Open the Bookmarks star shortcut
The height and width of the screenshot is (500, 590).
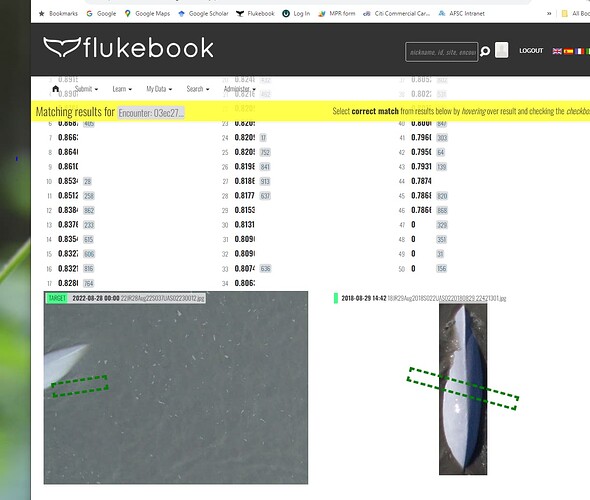58,14
